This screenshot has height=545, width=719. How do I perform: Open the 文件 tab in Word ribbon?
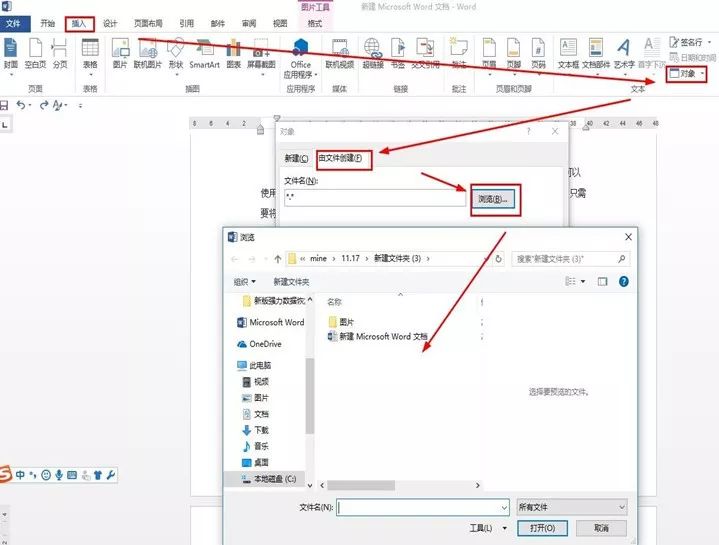(x=14, y=23)
